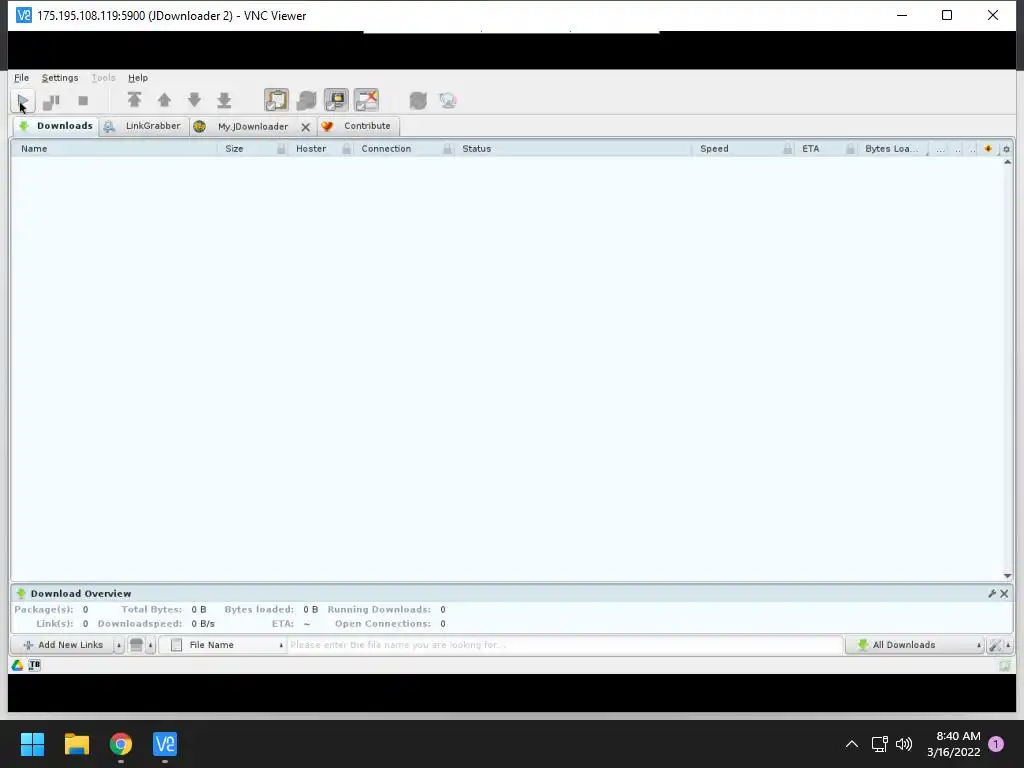Open the All Downloads filter dropdown
This screenshot has width=1024, height=768.
point(915,645)
